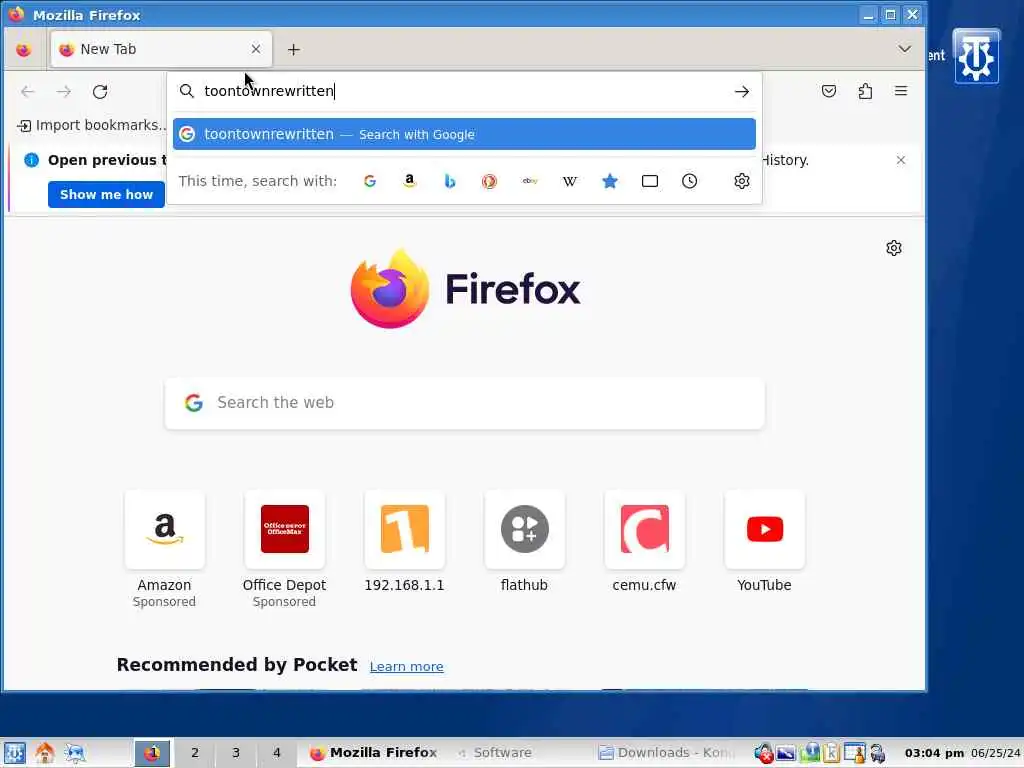Select Mozilla Firefox taskbar entry

click(x=374, y=753)
